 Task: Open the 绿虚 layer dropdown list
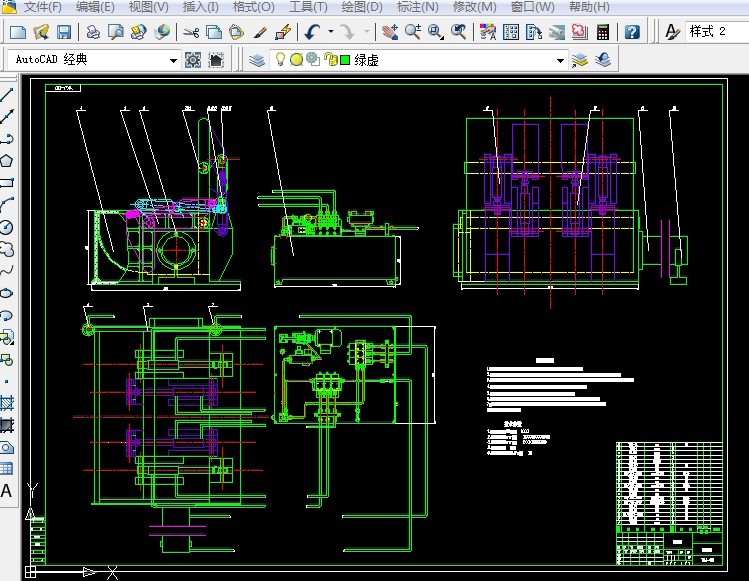[561, 60]
